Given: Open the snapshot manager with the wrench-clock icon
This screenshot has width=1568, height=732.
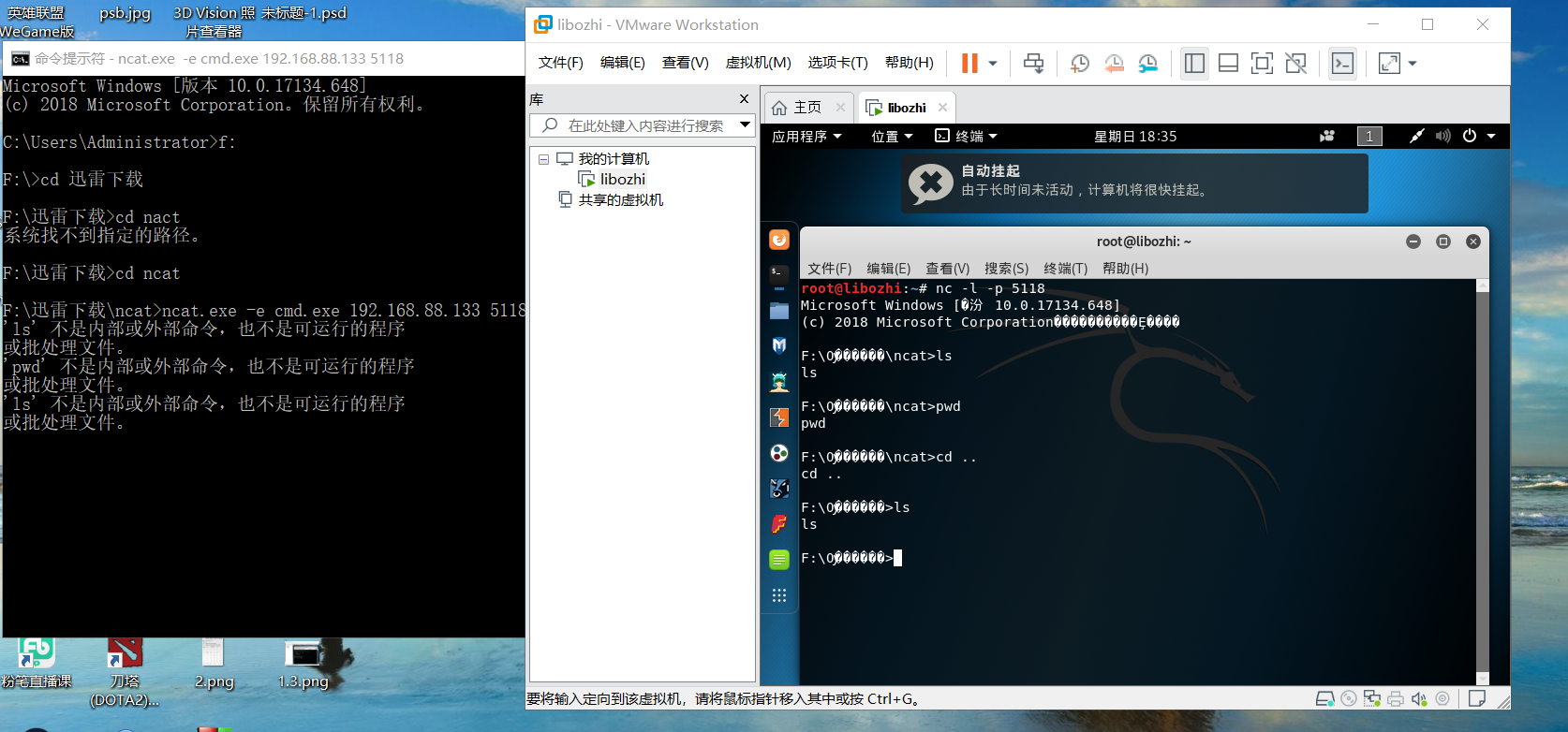Looking at the screenshot, I should (1147, 64).
